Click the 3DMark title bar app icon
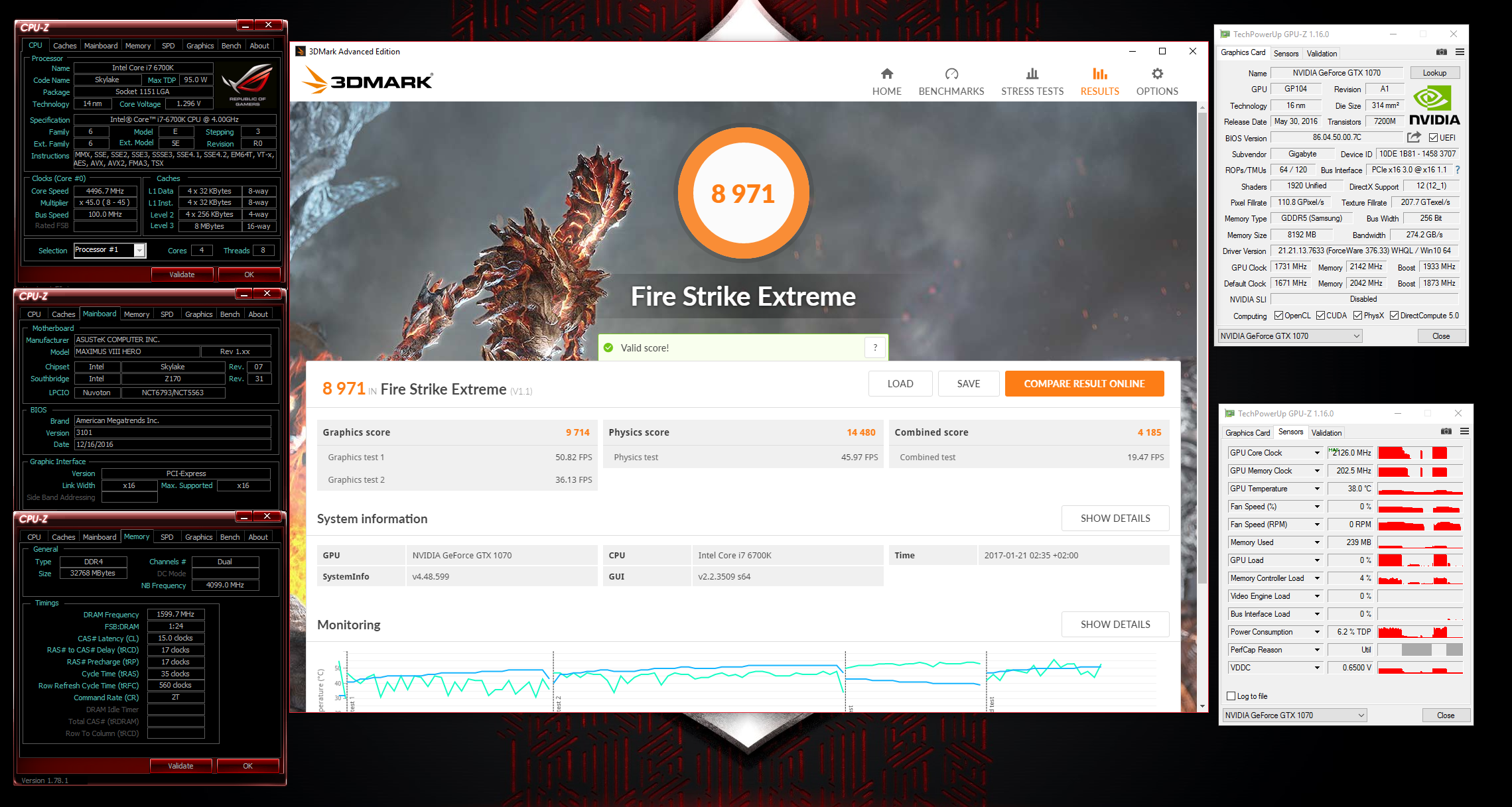The height and width of the screenshot is (807, 1512). [x=301, y=51]
